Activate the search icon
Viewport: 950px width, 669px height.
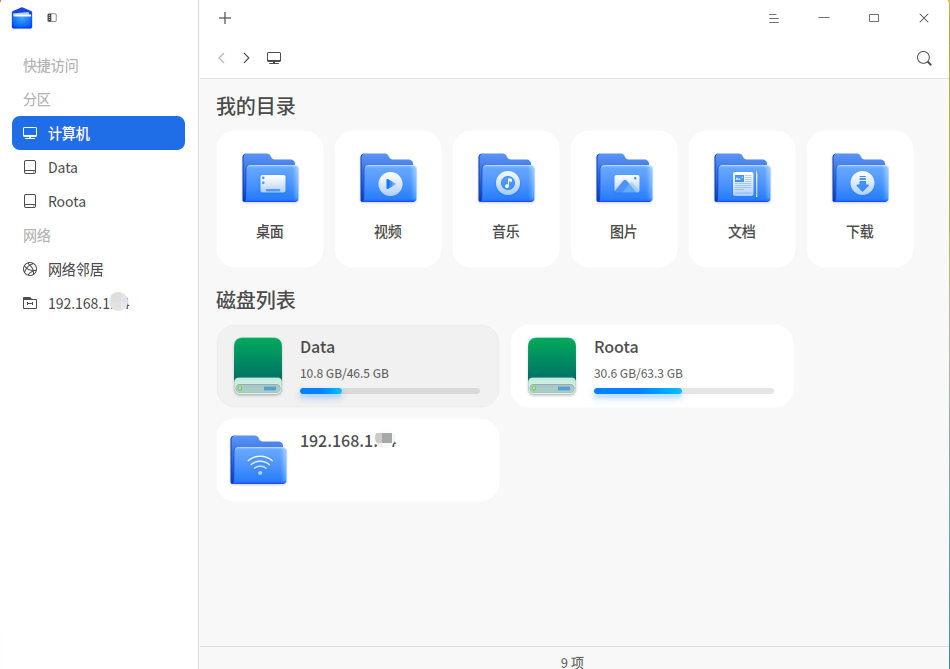pos(923,58)
